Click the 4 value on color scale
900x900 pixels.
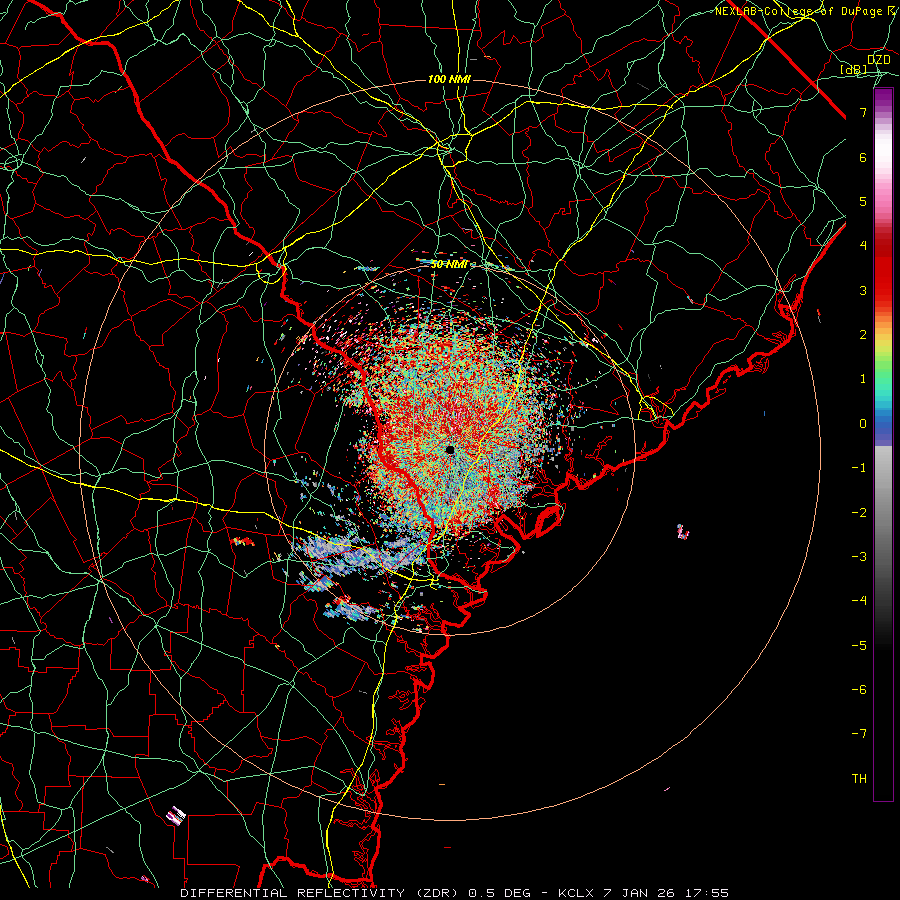click(863, 246)
